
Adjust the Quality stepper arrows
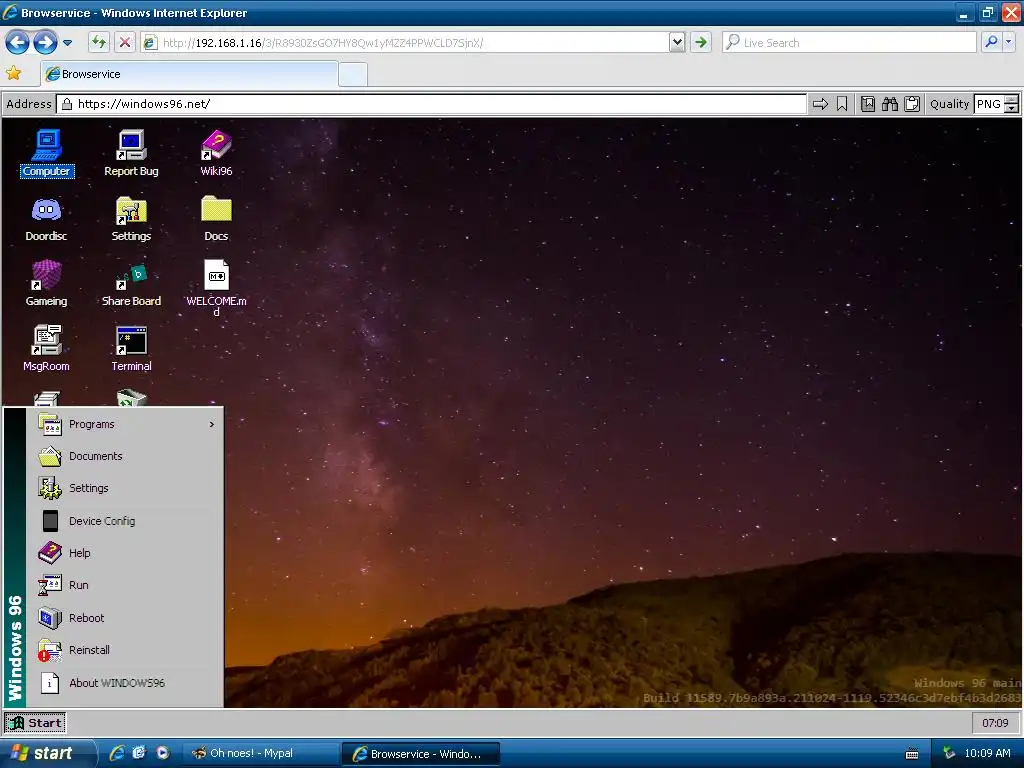click(1012, 104)
